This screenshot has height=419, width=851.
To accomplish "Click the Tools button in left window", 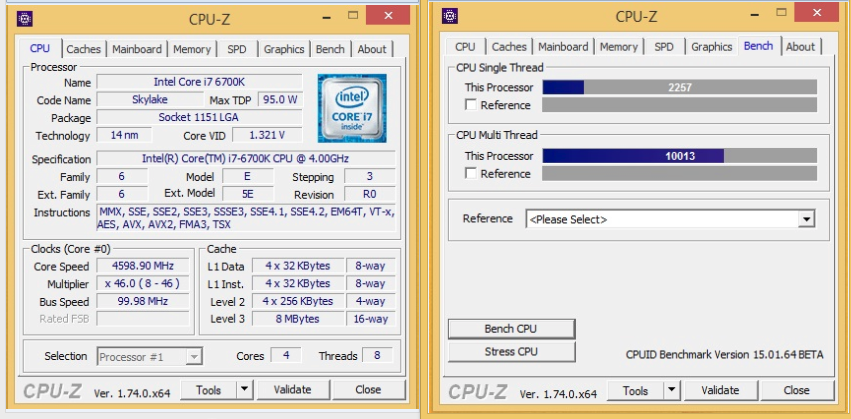I will 209,389.
